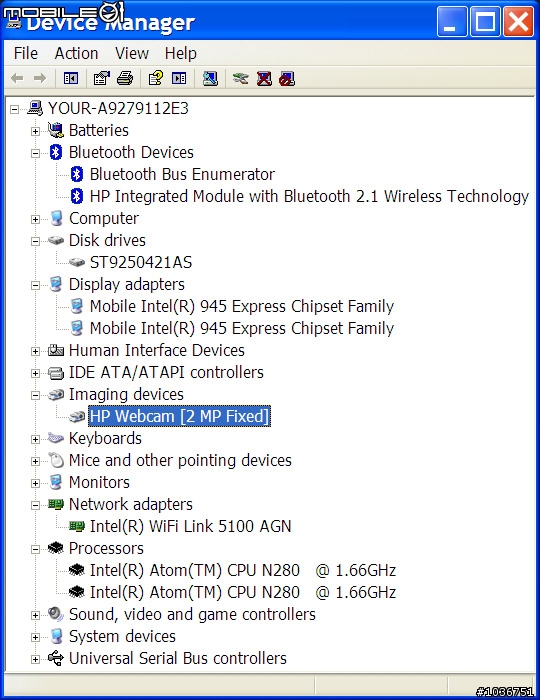Select the ST9250421AS disk drive

141,262
